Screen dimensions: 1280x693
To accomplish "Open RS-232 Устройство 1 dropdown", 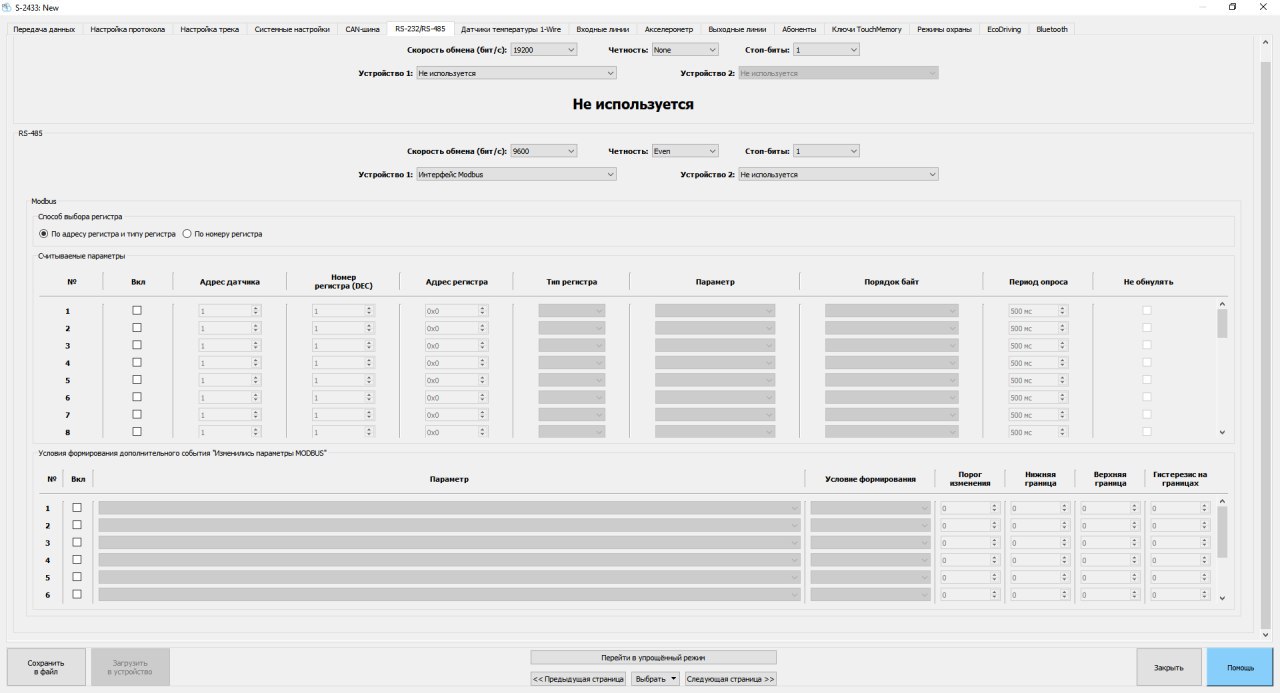I will click(x=516, y=73).
